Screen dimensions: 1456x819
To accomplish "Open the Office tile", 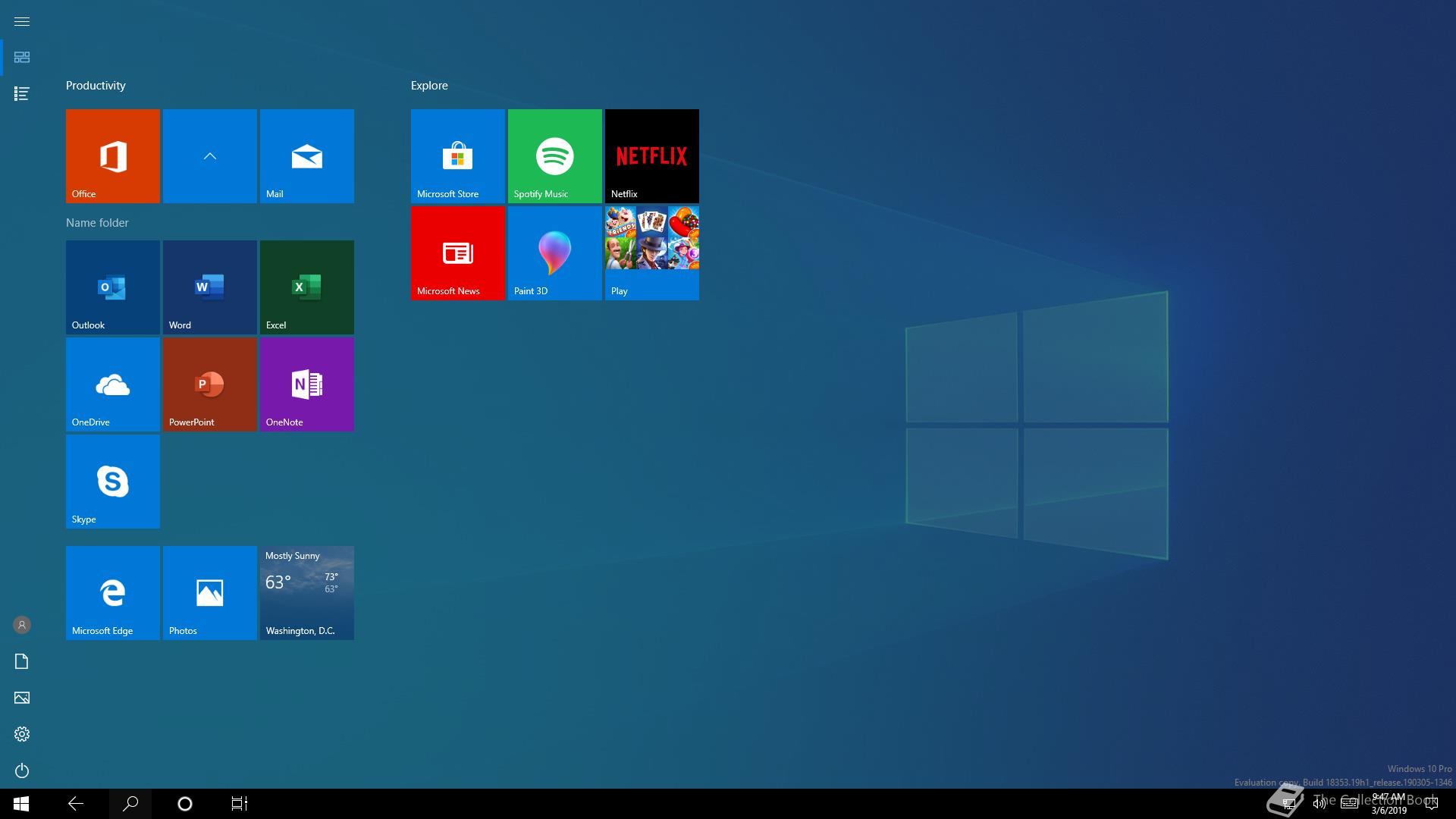I will tap(112, 156).
